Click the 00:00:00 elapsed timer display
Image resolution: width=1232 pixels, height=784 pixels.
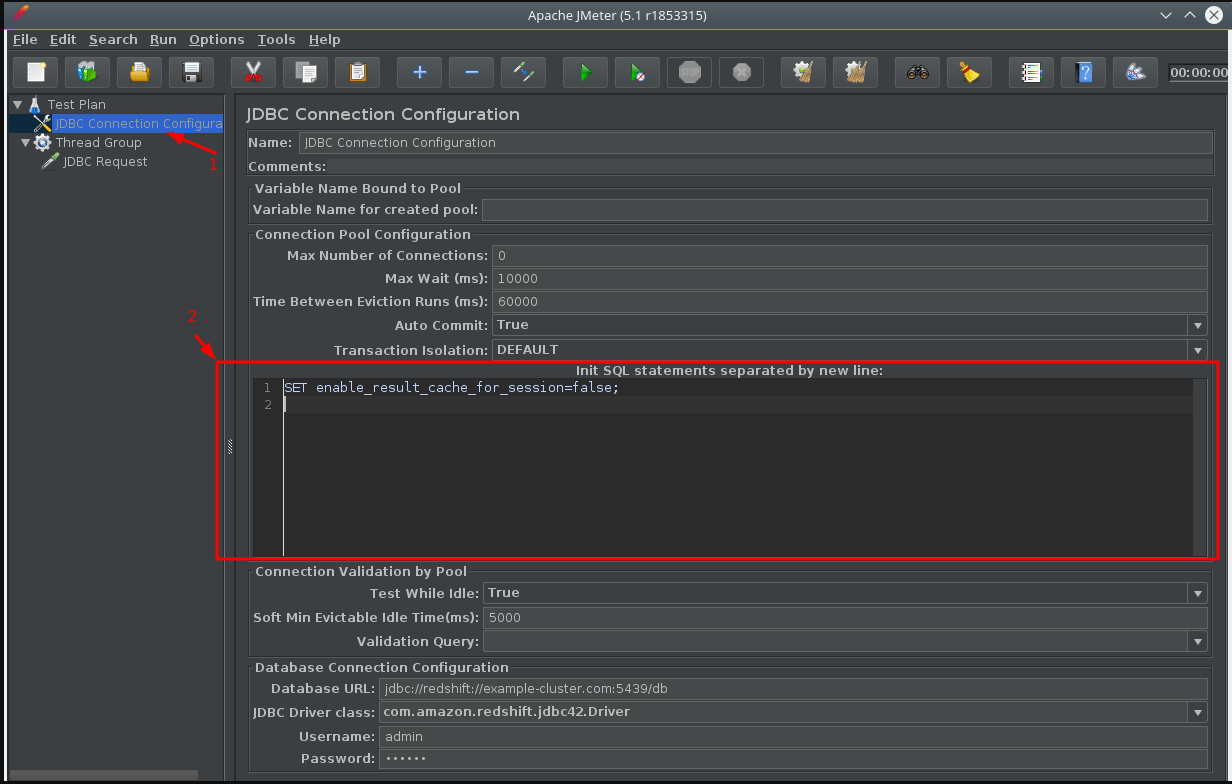coord(1199,73)
